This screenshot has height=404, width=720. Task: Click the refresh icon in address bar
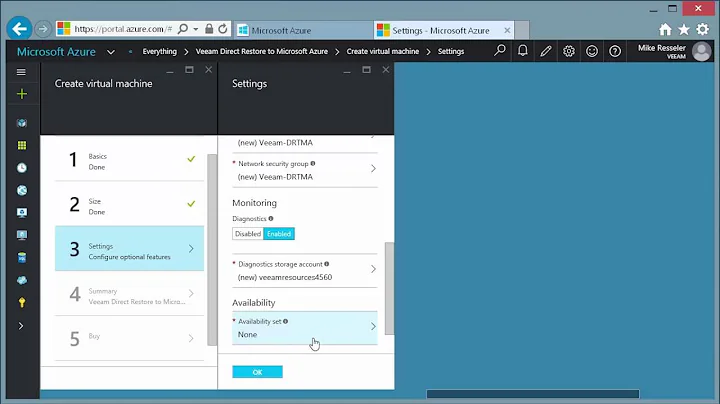[x=223, y=29]
